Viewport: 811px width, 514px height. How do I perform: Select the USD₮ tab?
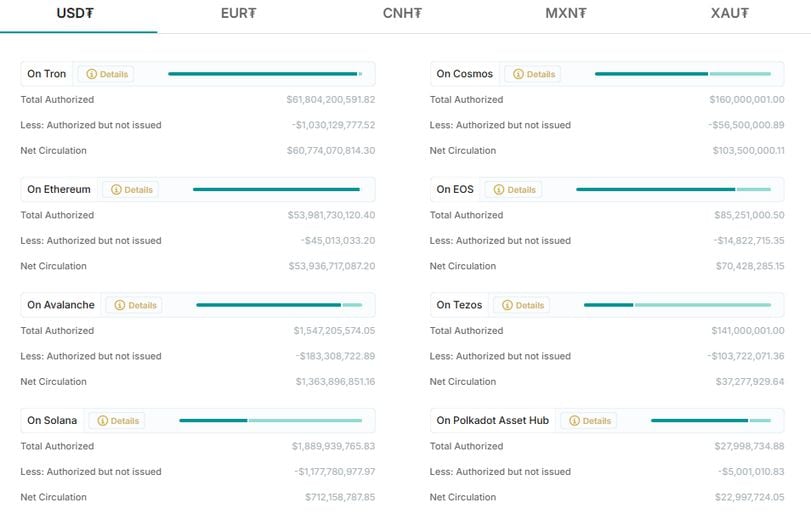(75, 13)
